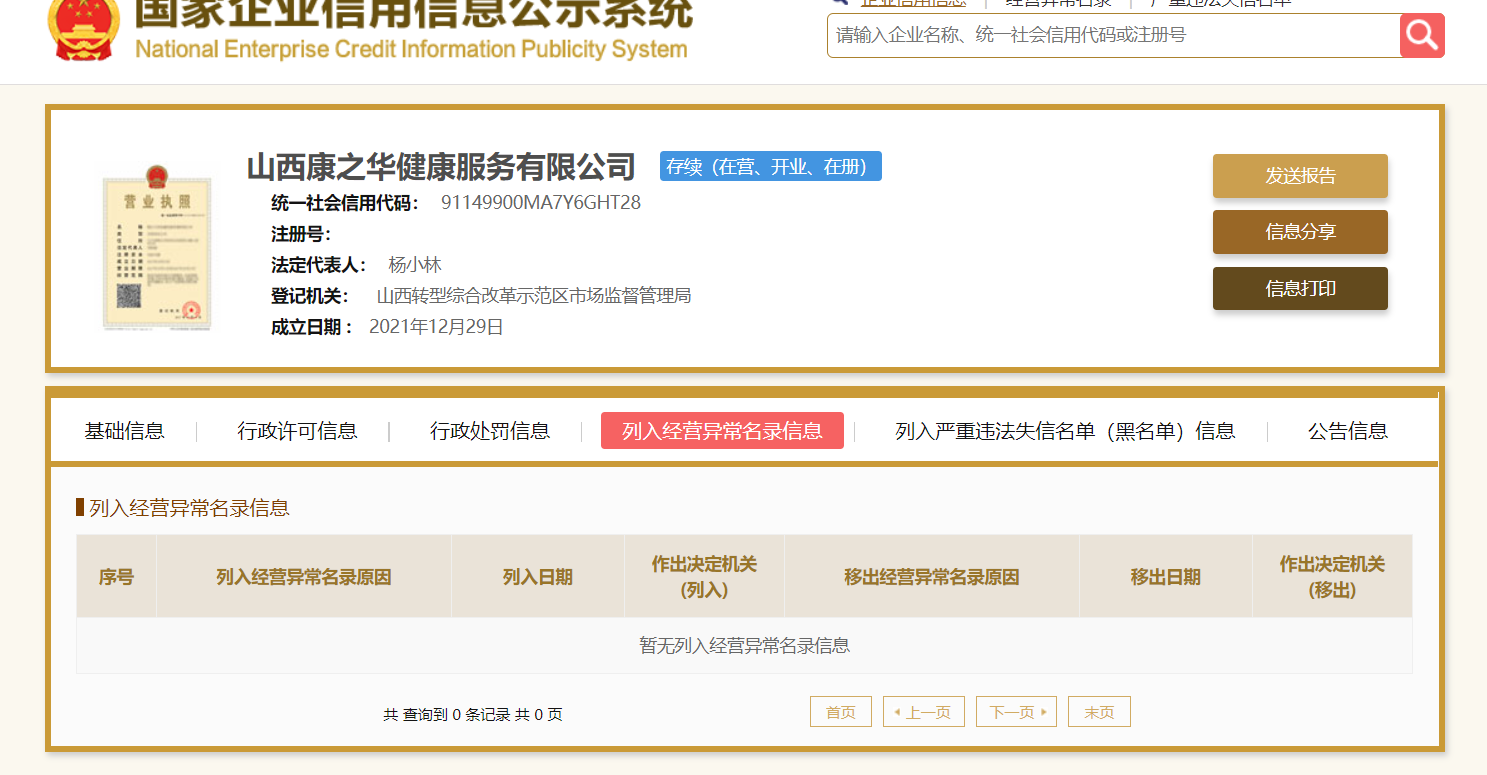Click the 列入经营异常名录原因 column header

click(304, 577)
